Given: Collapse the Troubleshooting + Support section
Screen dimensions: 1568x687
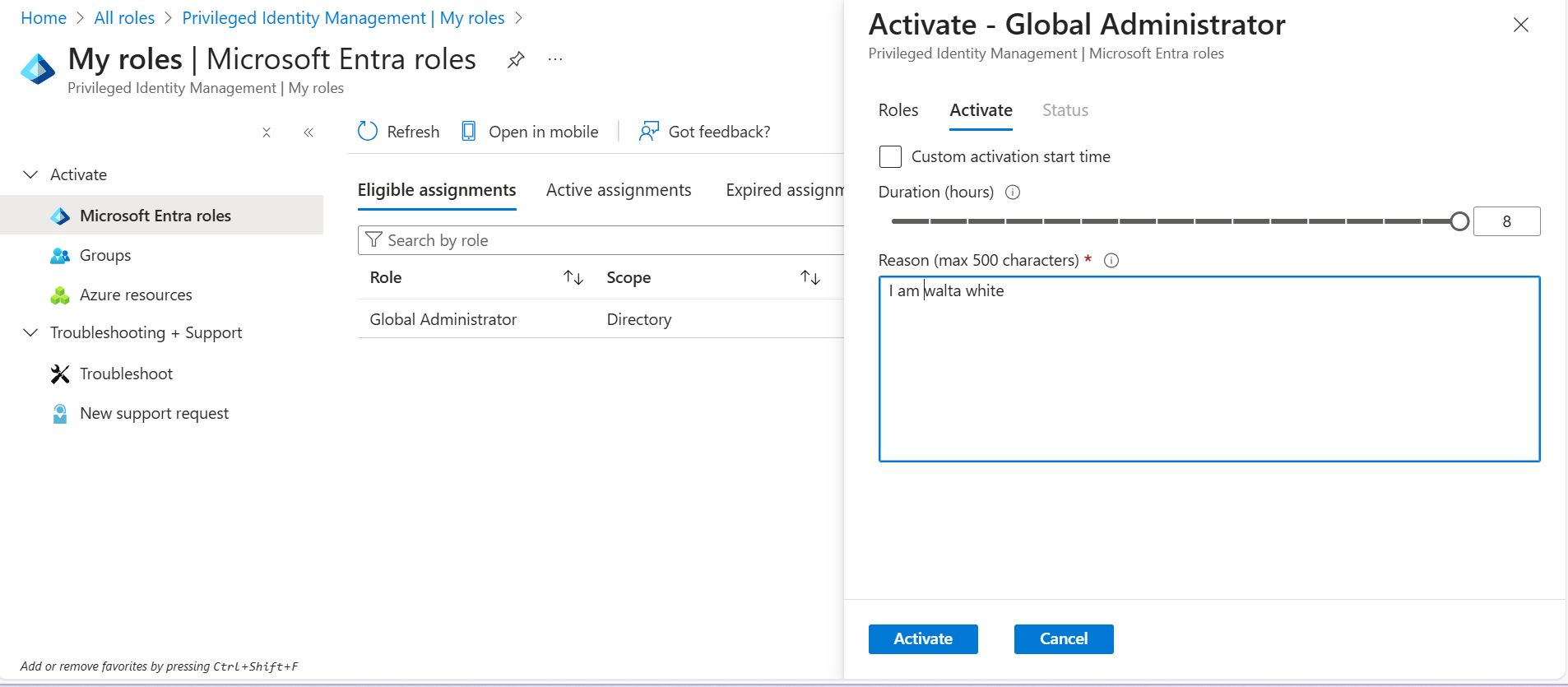Looking at the screenshot, I should click(30, 332).
